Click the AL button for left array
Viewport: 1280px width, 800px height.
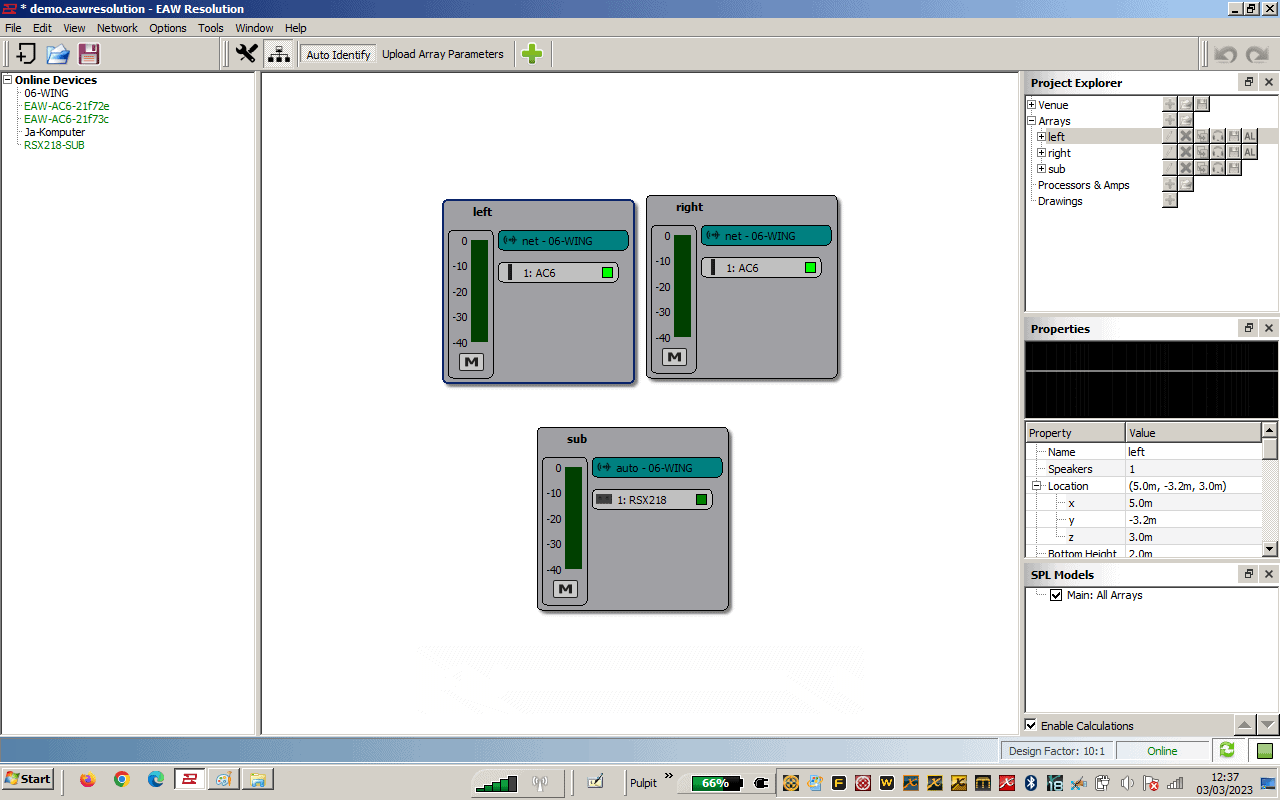1249,137
